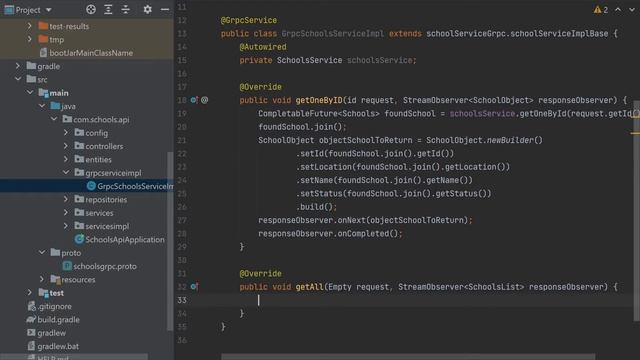Click the schoolsgrpc.proto file icon
Image resolution: width=640 pixels, height=360 pixels.
coord(67,266)
